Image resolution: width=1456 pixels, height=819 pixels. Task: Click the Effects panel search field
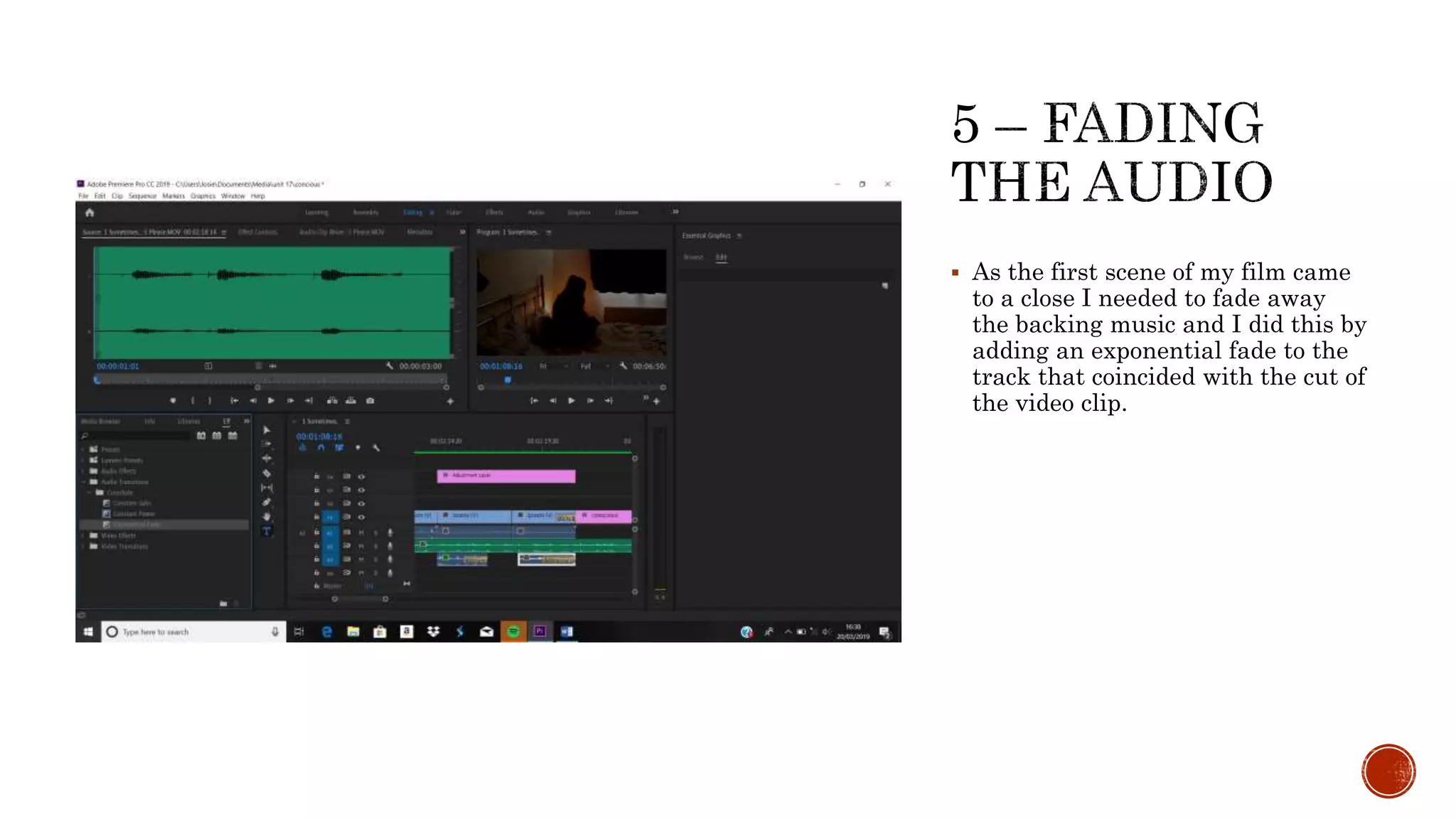[x=134, y=436]
